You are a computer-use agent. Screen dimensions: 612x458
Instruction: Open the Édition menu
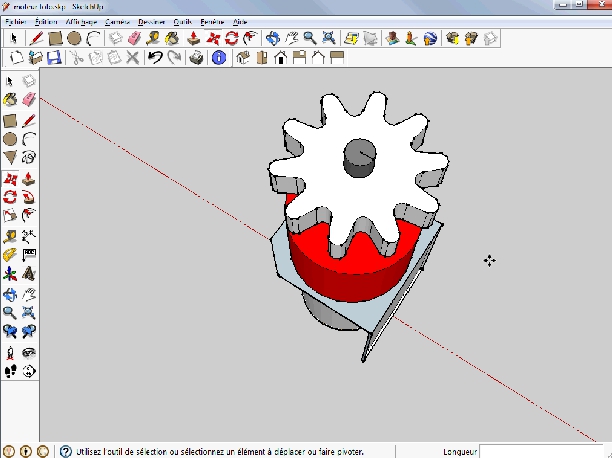pyautogui.click(x=46, y=22)
